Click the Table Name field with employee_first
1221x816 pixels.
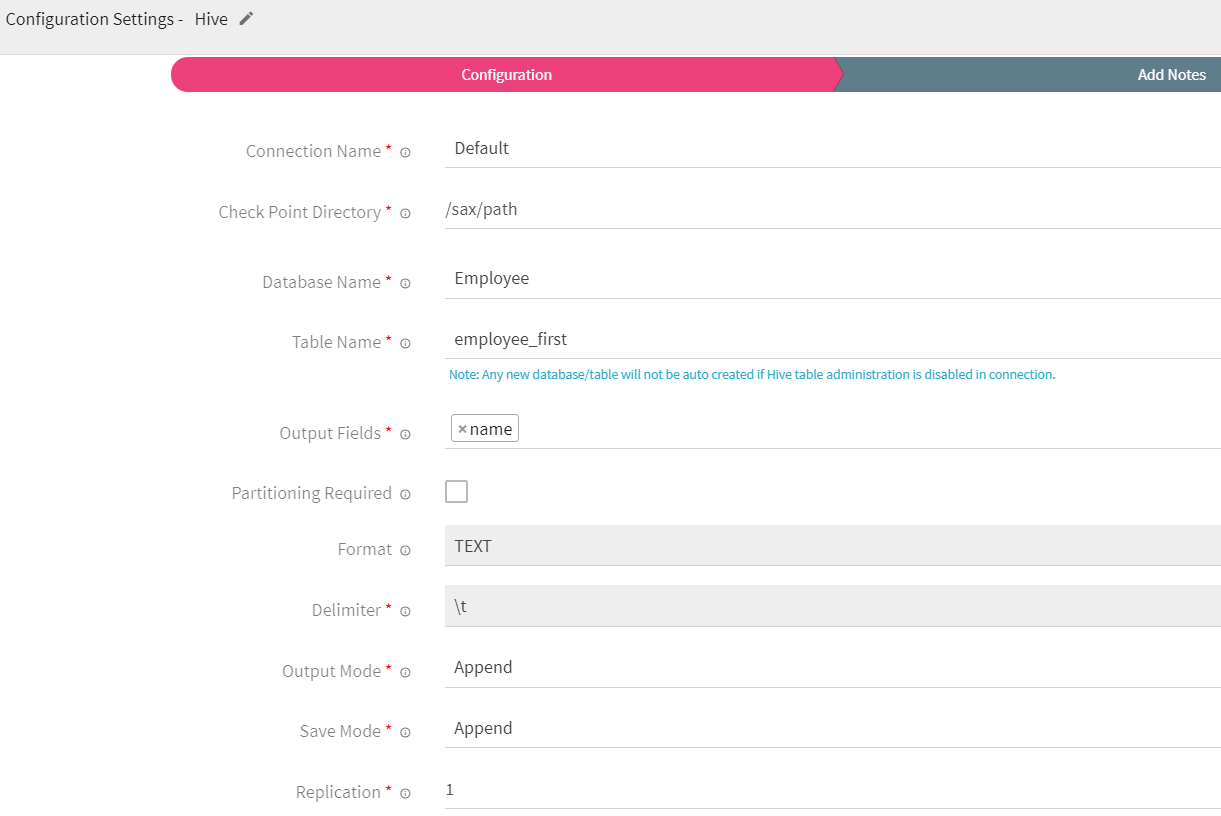coord(832,339)
